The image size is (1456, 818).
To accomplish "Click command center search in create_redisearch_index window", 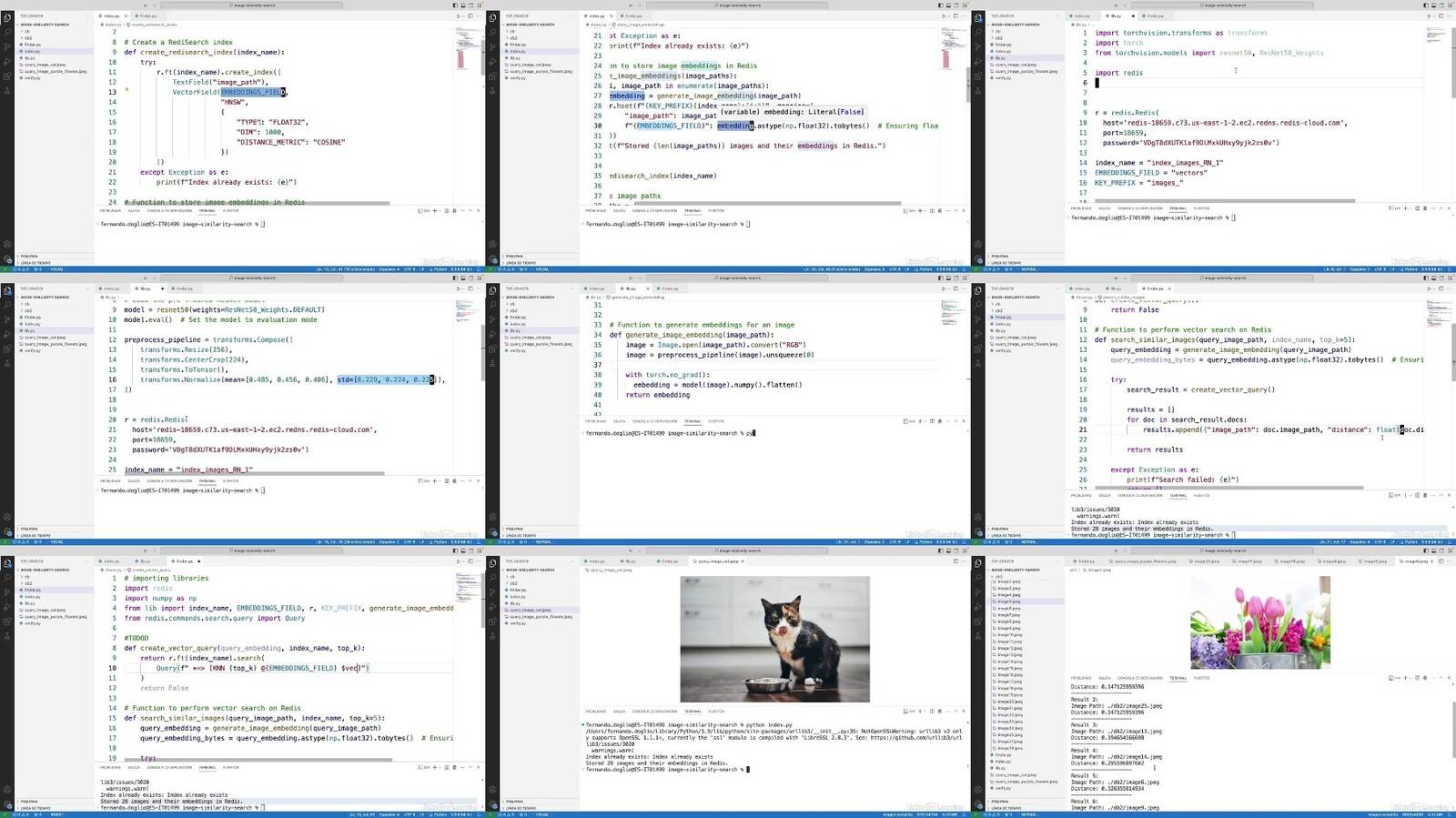I will (x=251, y=5).
